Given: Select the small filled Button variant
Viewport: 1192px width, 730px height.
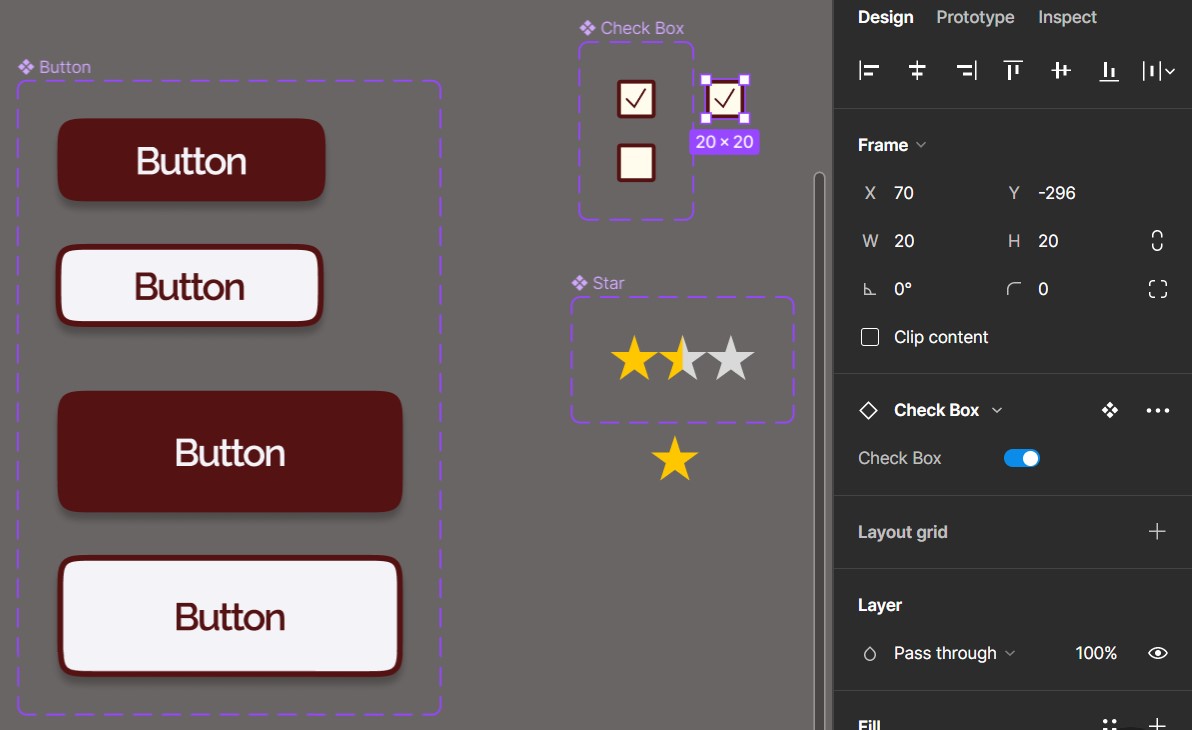Looking at the screenshot, I should (x=192, y=160).
